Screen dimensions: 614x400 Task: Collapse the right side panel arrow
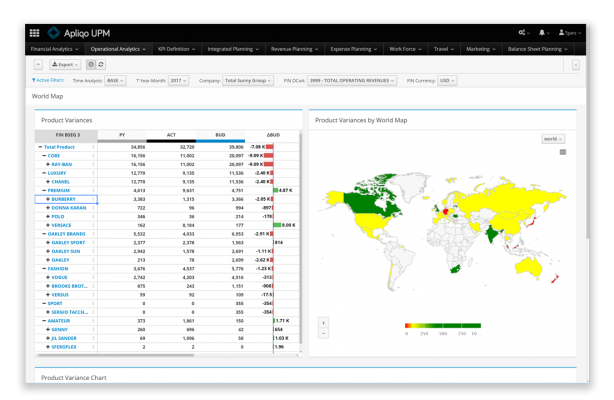pyautogui.click(x=575, y=65)
